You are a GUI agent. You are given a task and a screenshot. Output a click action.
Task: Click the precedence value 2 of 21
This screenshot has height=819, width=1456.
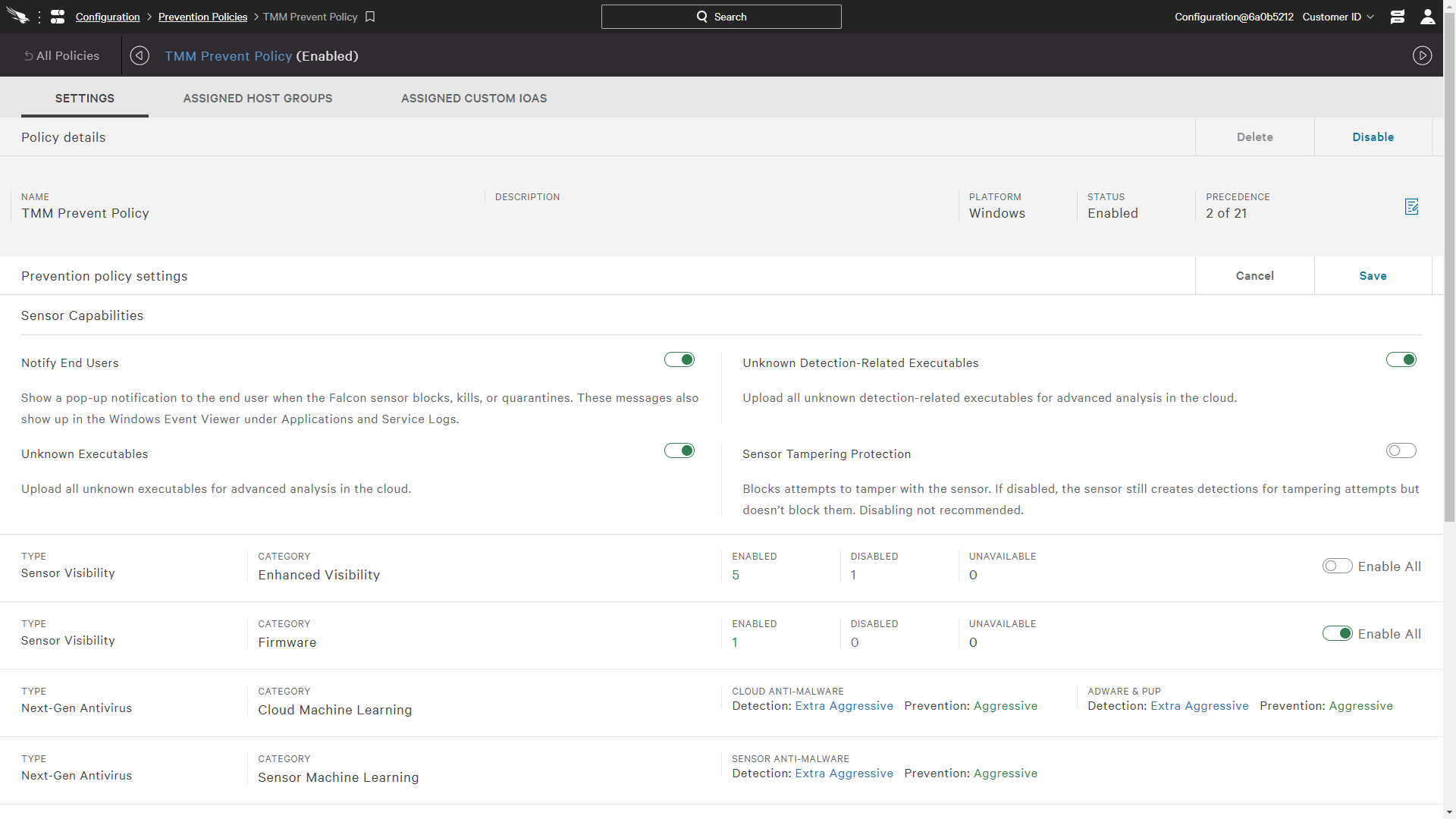(1226, 213)
